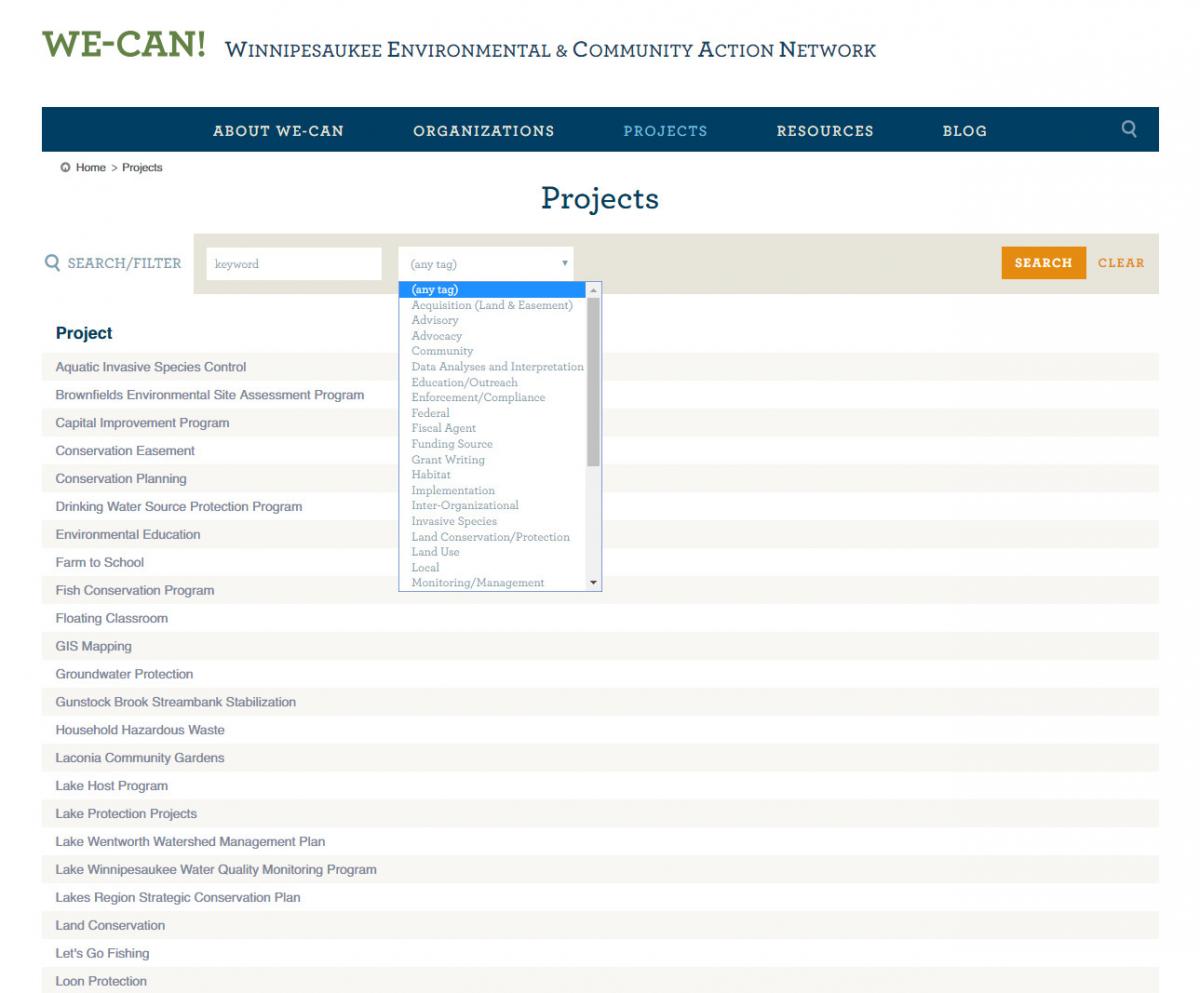
Task: Click the Home breadcrumb link
Action: (x=90, y=168)
